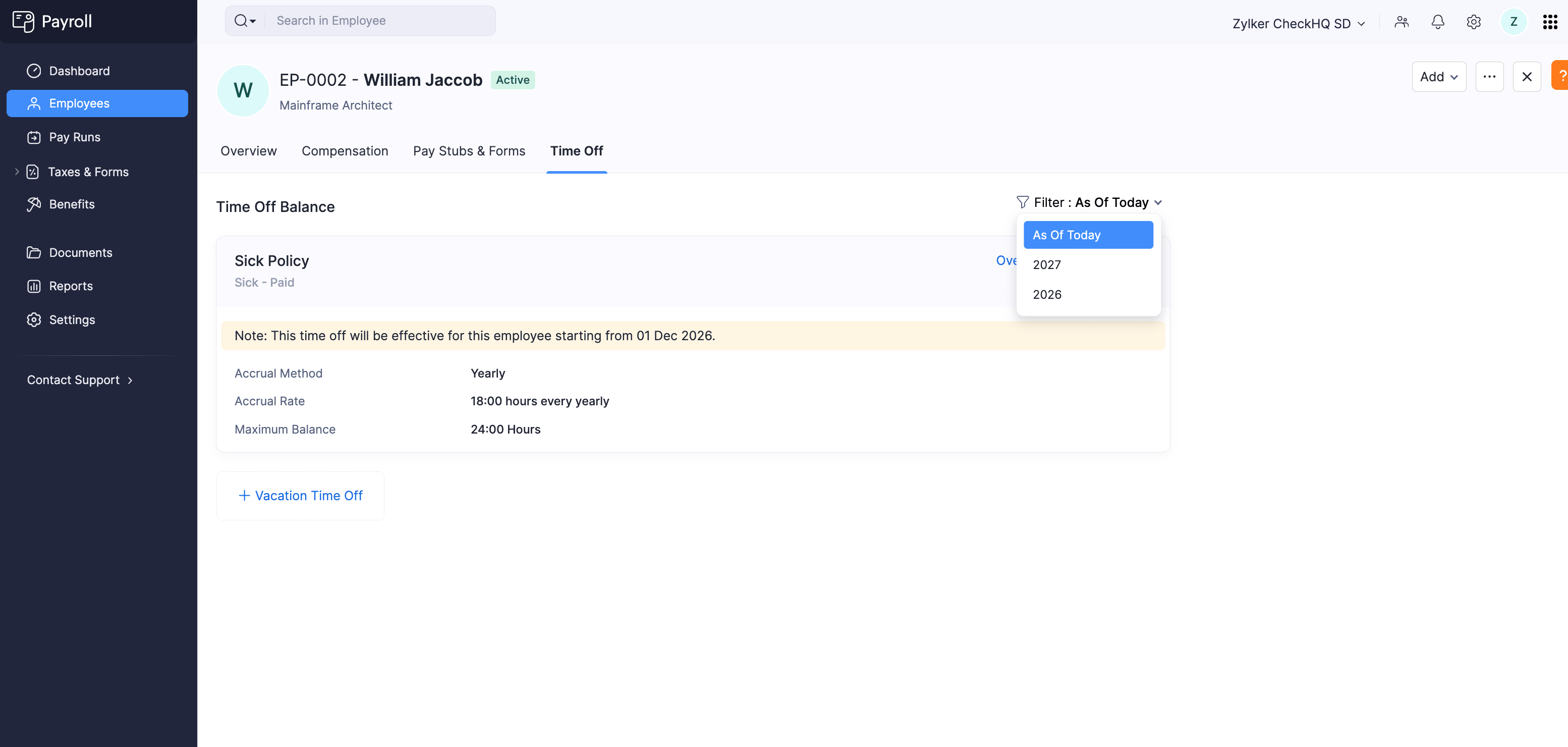The image size is (1568, 747).
Task: Focus the Search in Employee field
Action: coord(380,21)
